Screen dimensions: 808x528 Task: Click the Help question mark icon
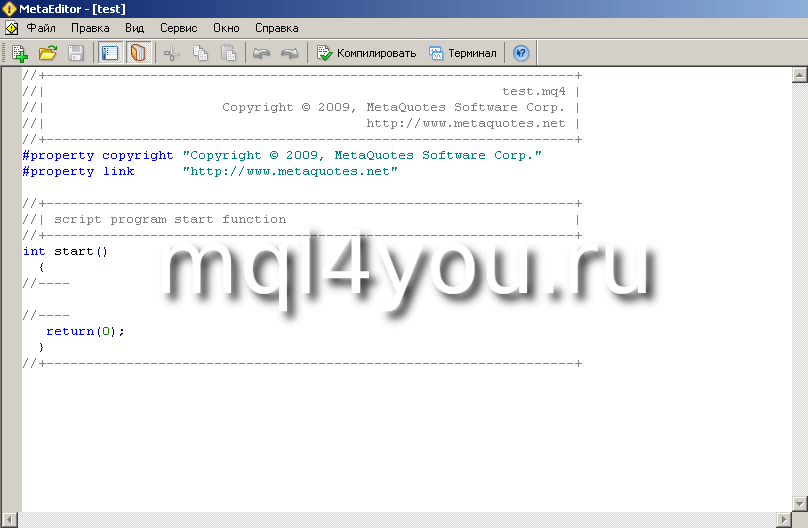coord(521,53)
